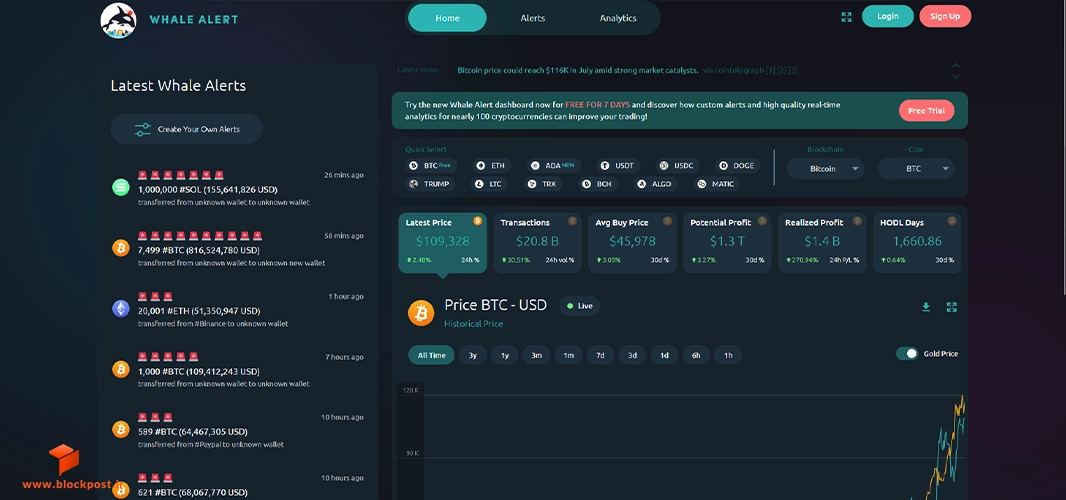Open the Transactions metric card
Image resolution: width=1066 pixels, height=500 pixels.
tap(537, 243)
